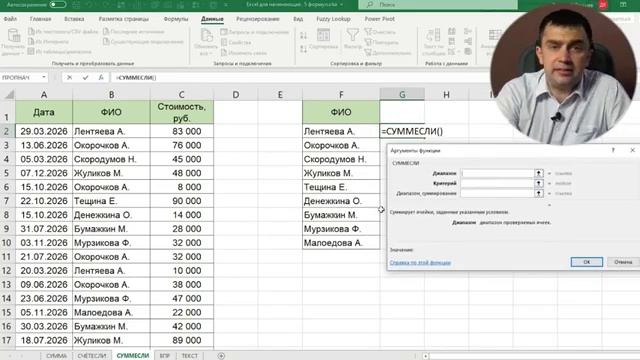Collapse dialog via Критерий range selector button
The image size is (640, 360).
[x=539, y=183]
